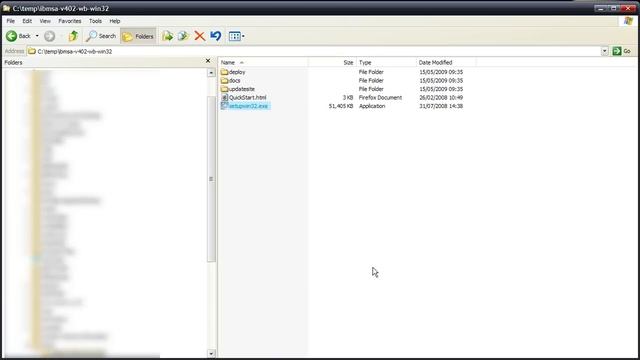Click the Copy To folder icon
This screenshot has height=360, width=640.
click(x=183, y=36)
